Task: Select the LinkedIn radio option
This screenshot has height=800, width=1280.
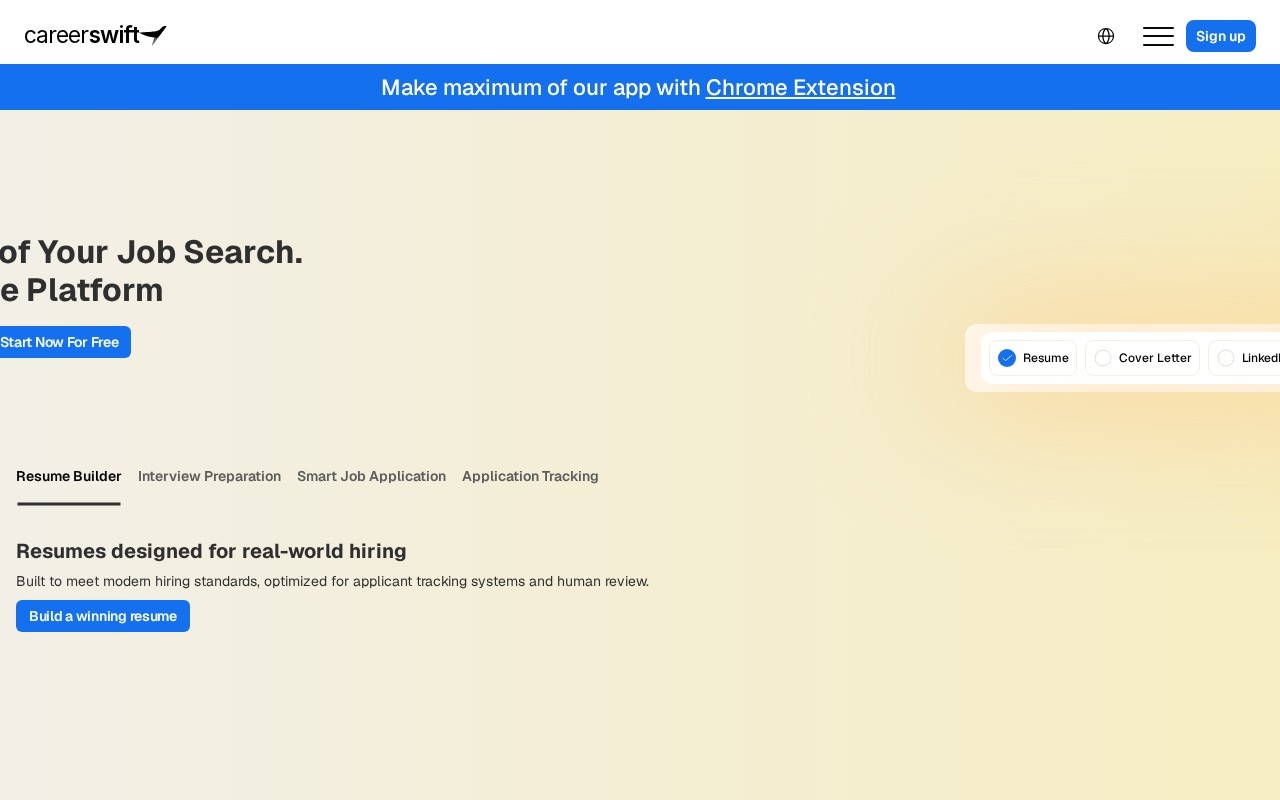Action: pyautogui.click(x=1245, y=358)
